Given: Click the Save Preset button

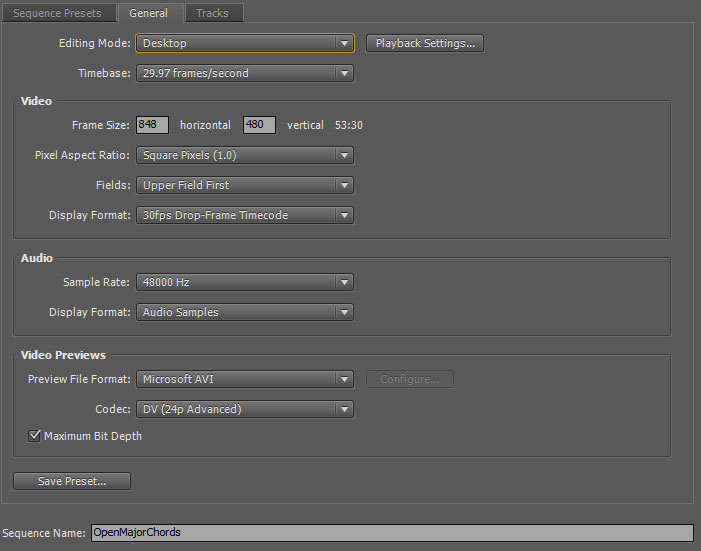Looking at the screenshot, I should pos(72,481).
